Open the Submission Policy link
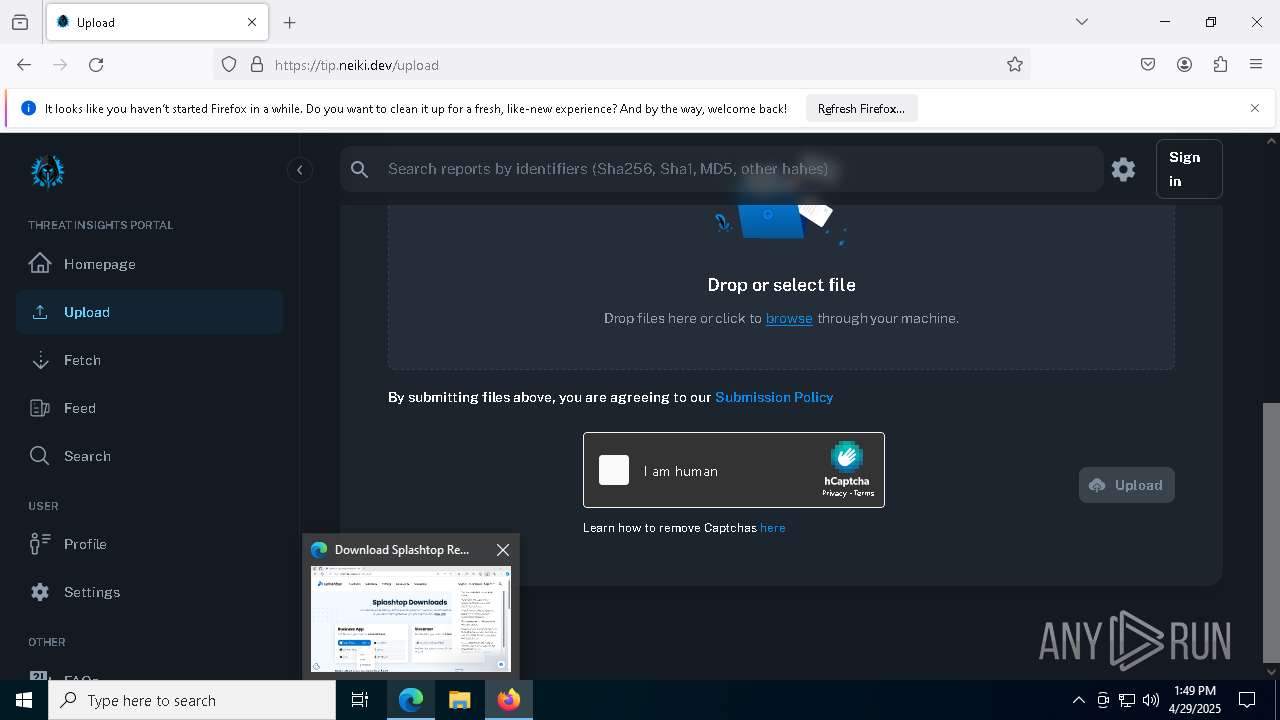 (774, 397)
